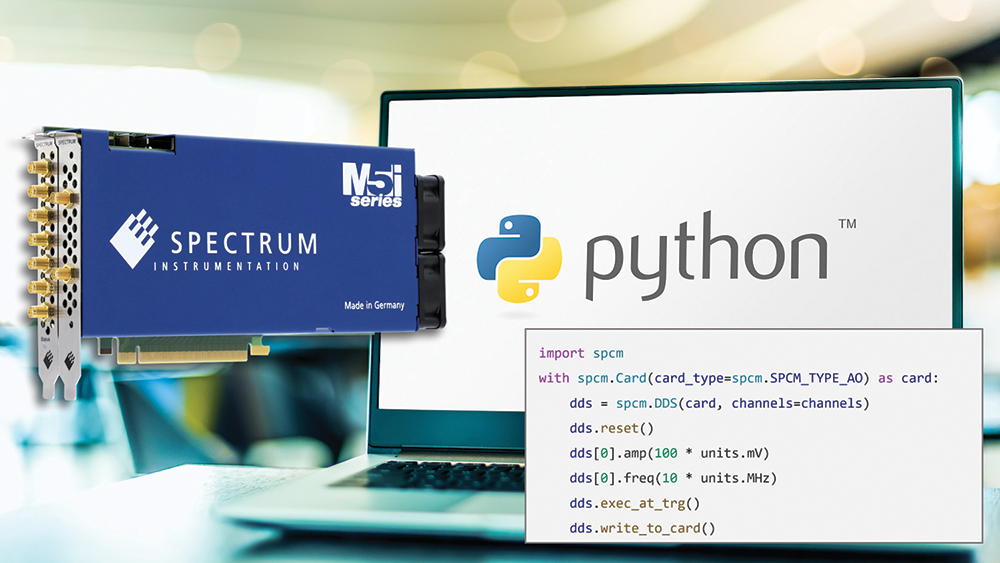Screen dimensions: 1000x563
Task: Click the topmost gold SMA connector on the bracket
Action: click(x=40, y=168)
